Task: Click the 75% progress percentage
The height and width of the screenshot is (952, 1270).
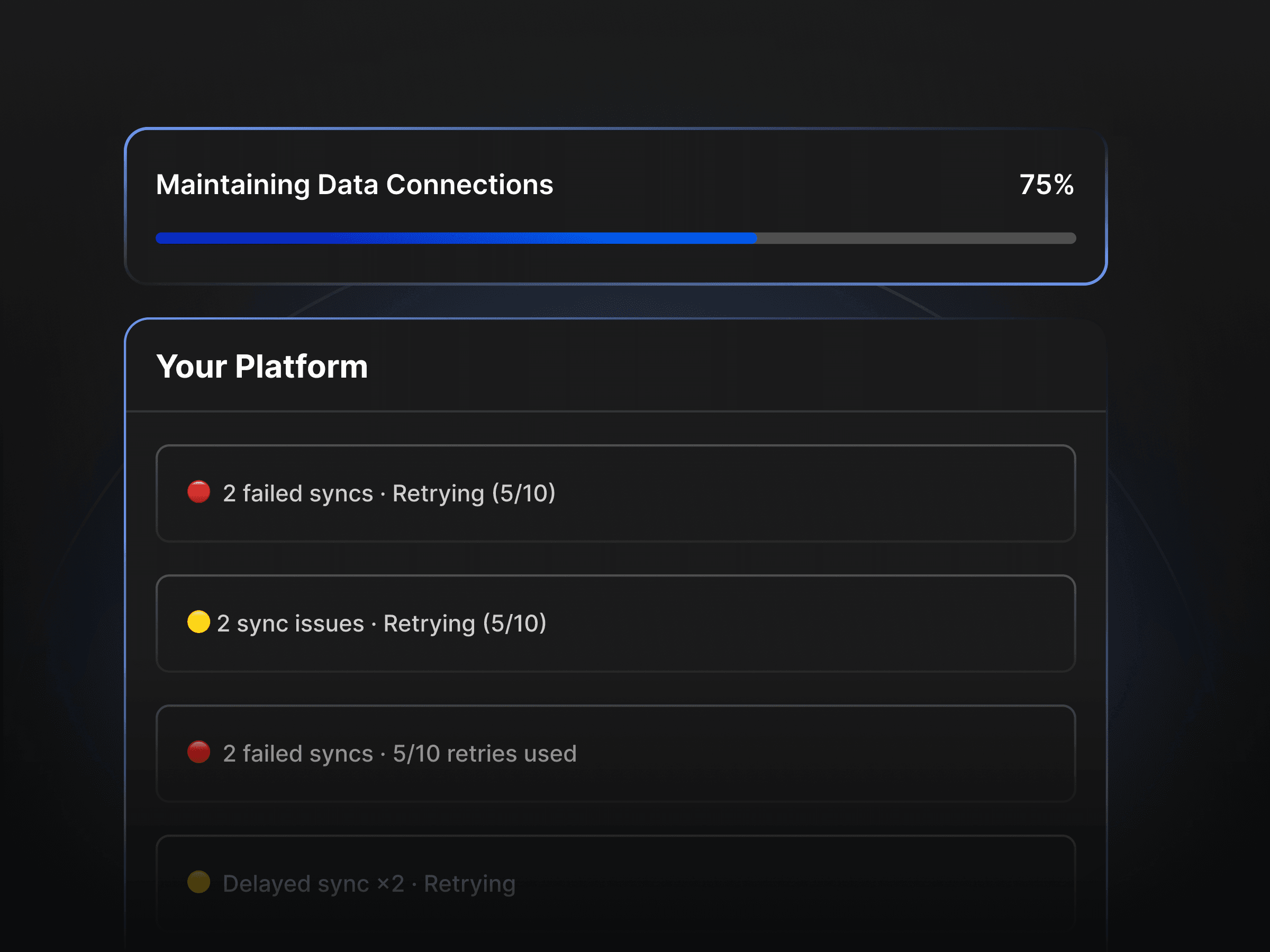Action: click(1046, 185)
